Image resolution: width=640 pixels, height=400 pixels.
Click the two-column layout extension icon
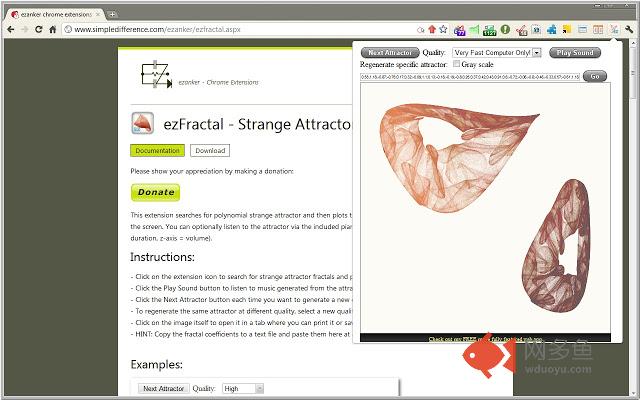click(598, 29)
